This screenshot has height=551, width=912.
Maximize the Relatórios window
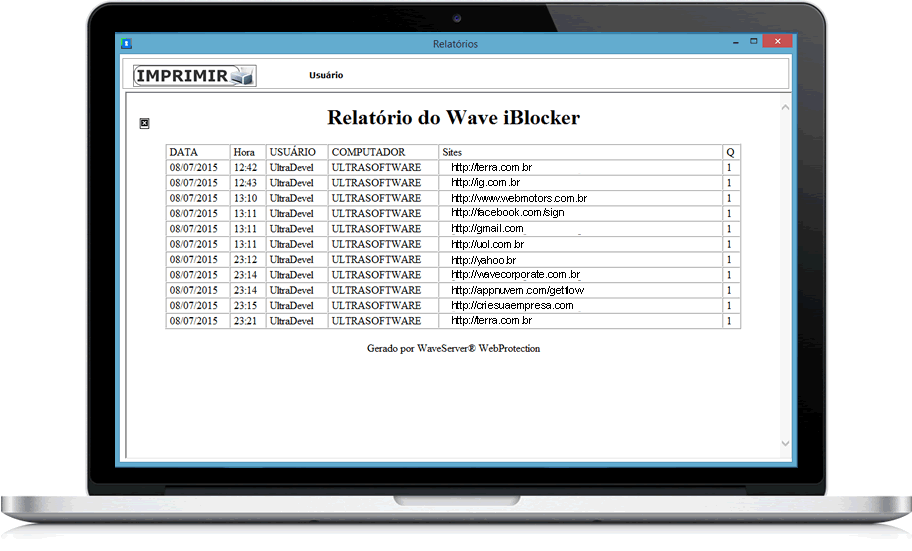[753, 42]
